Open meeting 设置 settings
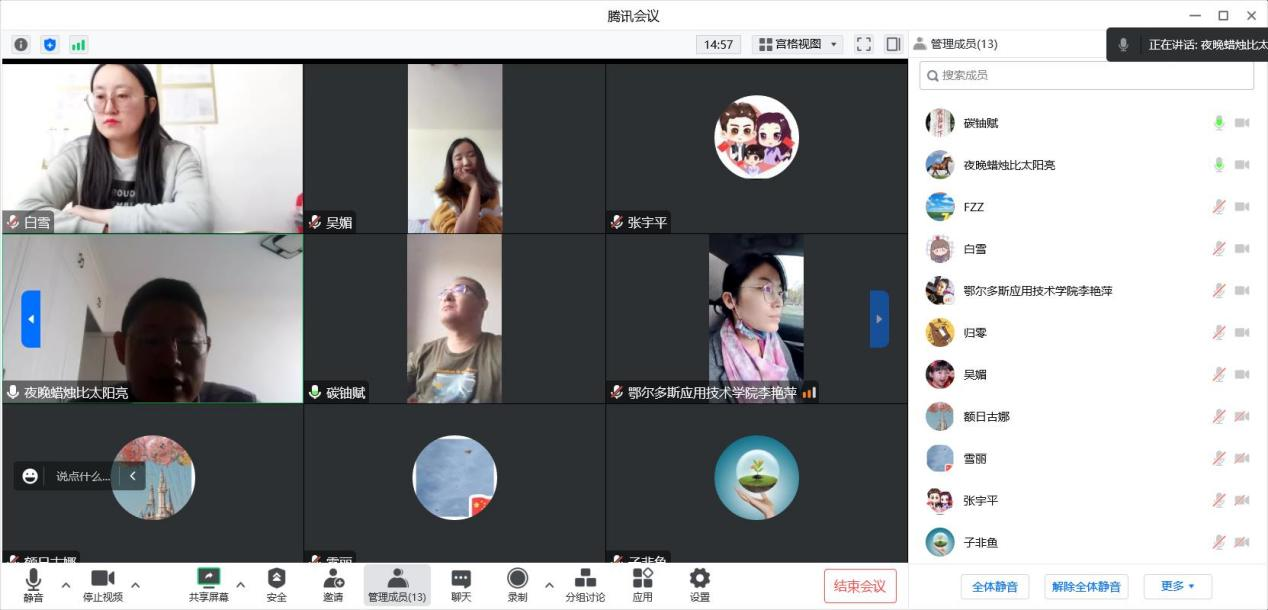Image resolution: width=1268 pixels, height=610 pixels. [x=700, y=585]
